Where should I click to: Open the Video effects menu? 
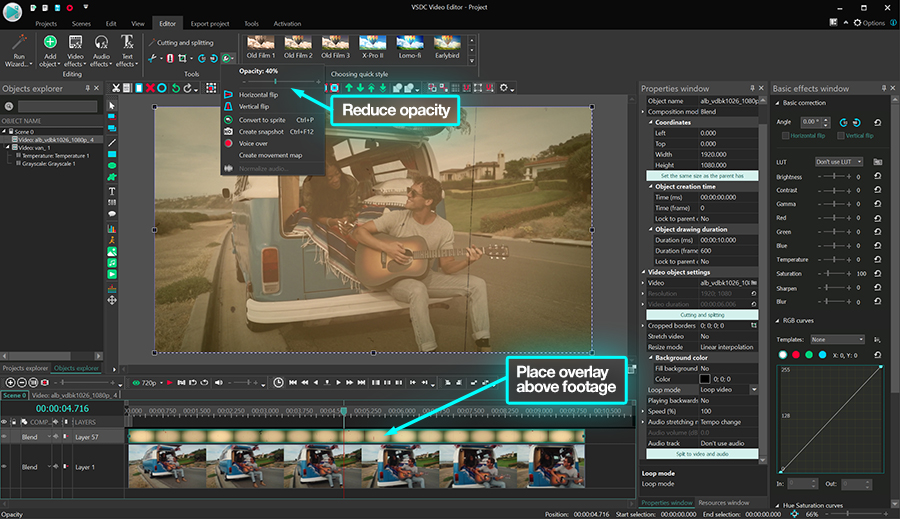(x=75, y=47)
